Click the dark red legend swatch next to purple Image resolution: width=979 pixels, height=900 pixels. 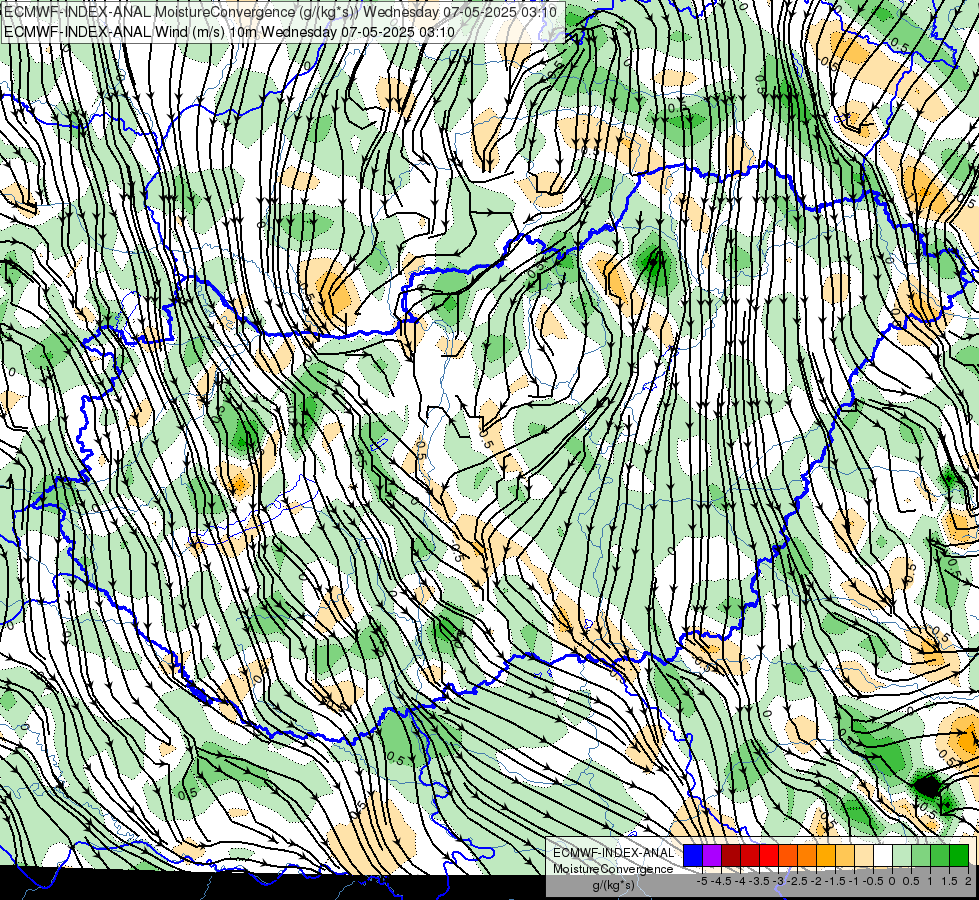click(731, 855)
